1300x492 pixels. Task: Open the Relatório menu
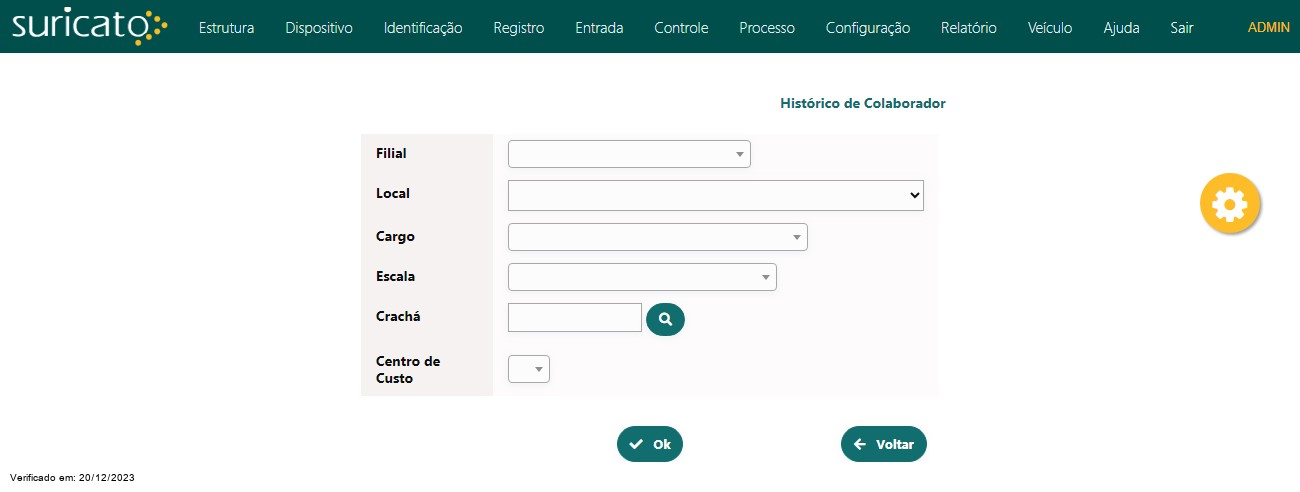point(969,28)
